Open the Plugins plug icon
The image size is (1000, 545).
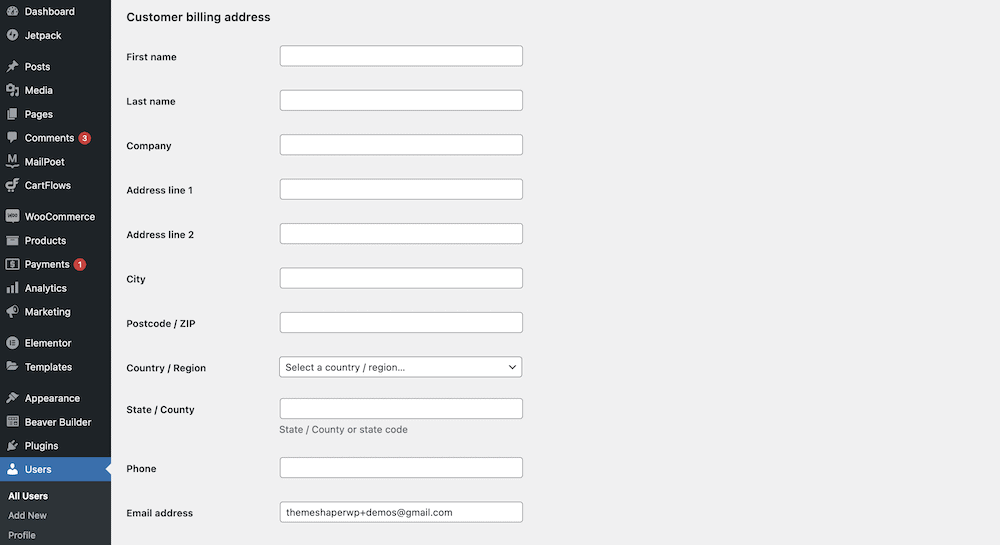pos(12,446)
